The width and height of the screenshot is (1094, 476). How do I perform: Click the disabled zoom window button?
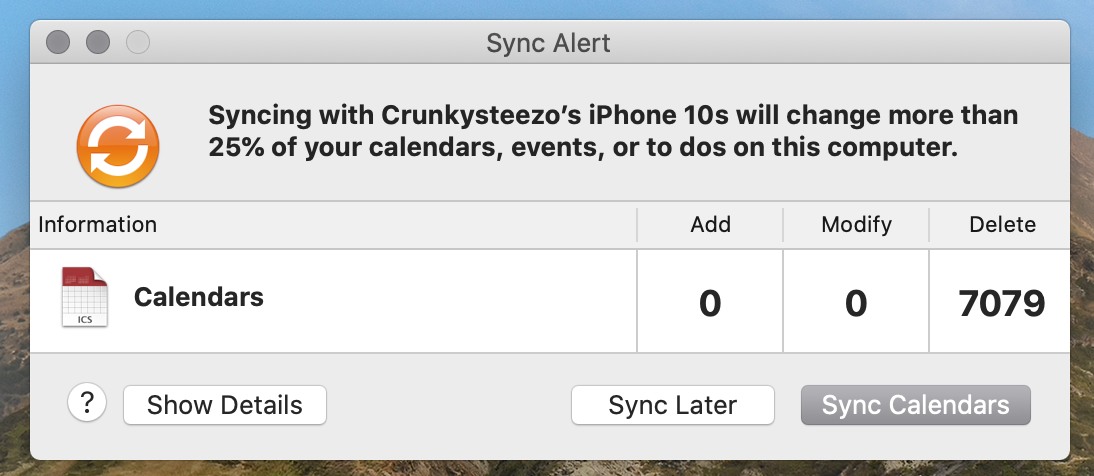click(137, 42)
